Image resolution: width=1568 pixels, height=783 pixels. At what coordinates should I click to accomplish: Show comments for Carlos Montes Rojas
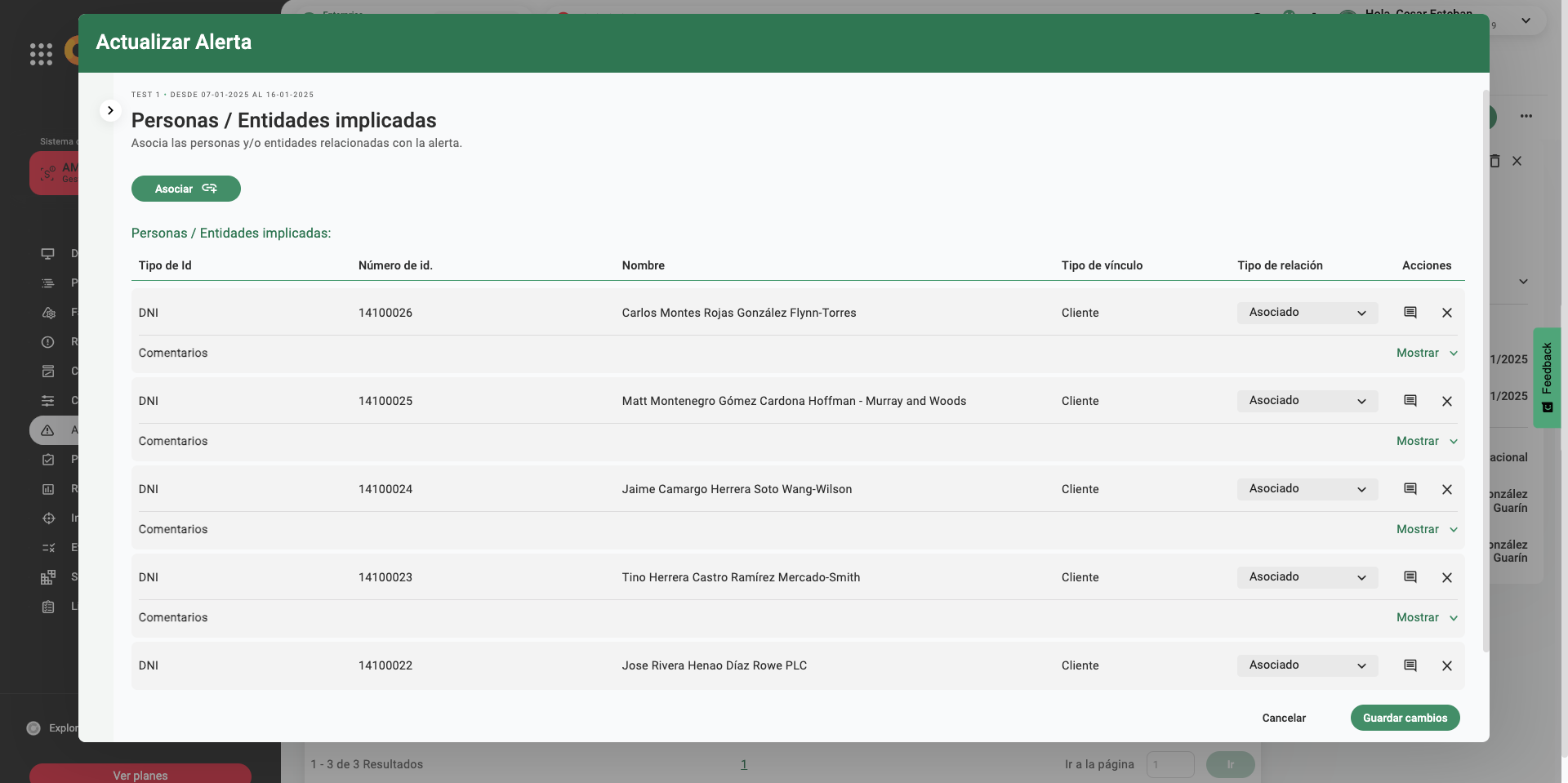point(1426,353)
